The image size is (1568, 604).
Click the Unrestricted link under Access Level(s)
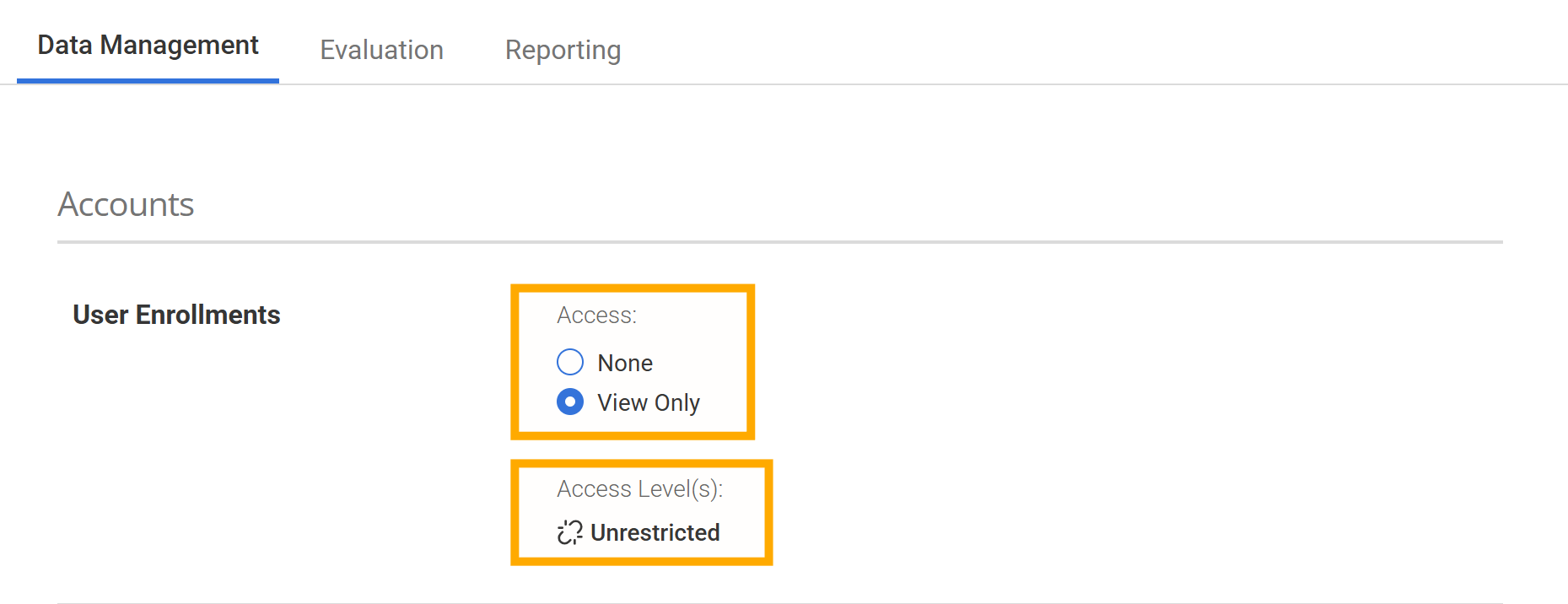coord(656,532)
